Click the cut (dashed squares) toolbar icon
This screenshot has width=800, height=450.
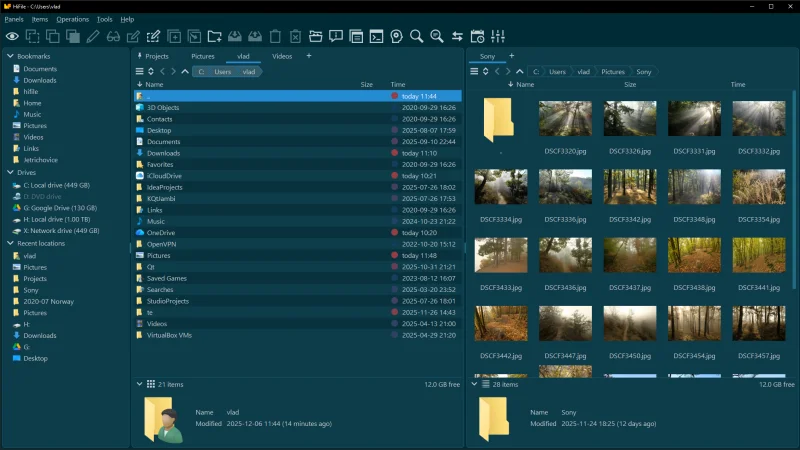[33, 36]
